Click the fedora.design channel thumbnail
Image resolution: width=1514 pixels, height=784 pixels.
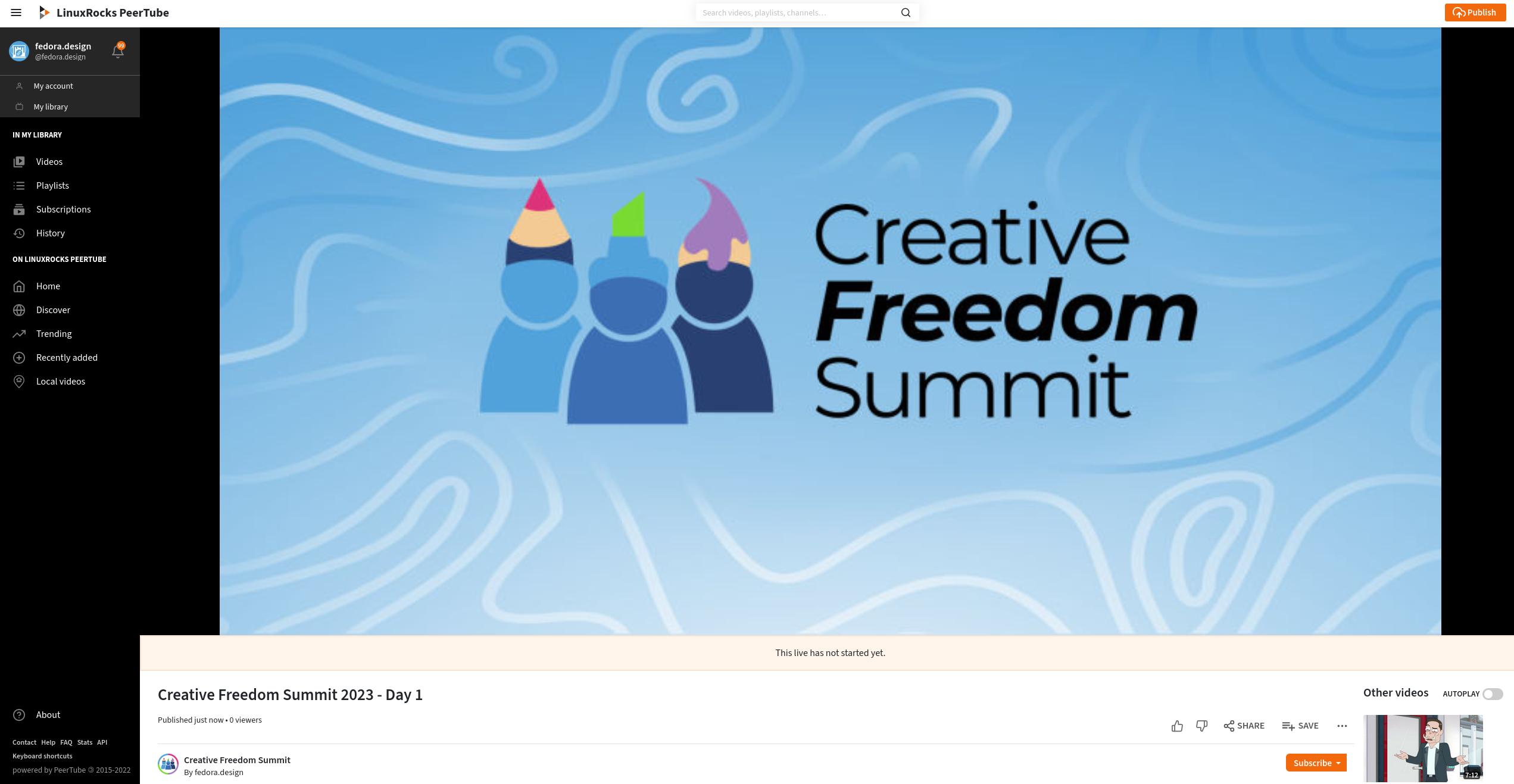click(x=18, y=50)
